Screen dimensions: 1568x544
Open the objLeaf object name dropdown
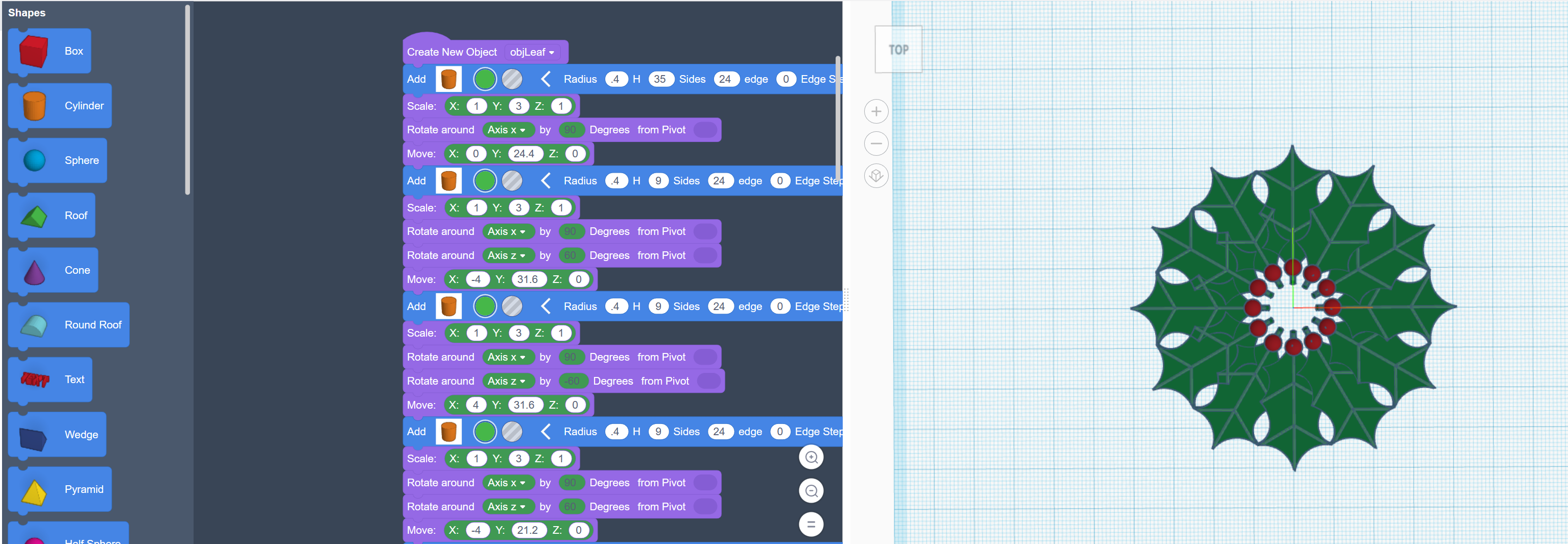pyautogui.click(x=531, y=52)
